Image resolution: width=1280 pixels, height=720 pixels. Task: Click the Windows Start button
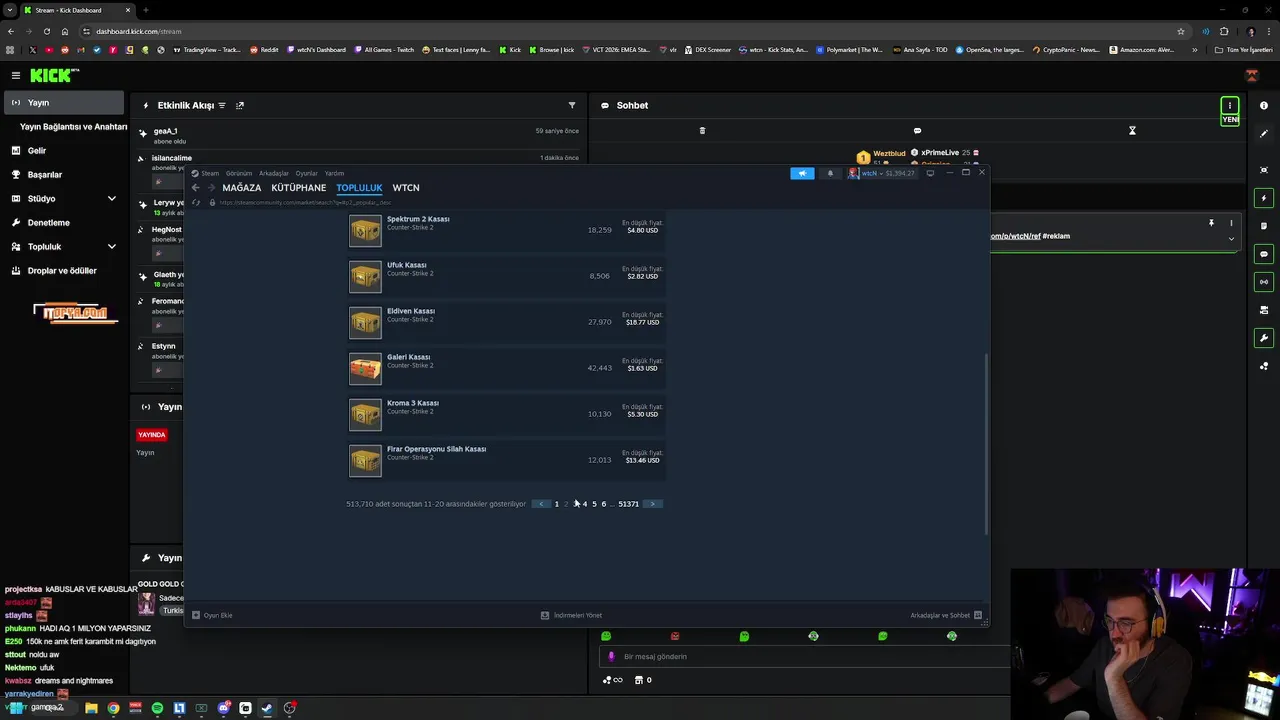click(16, 708)
